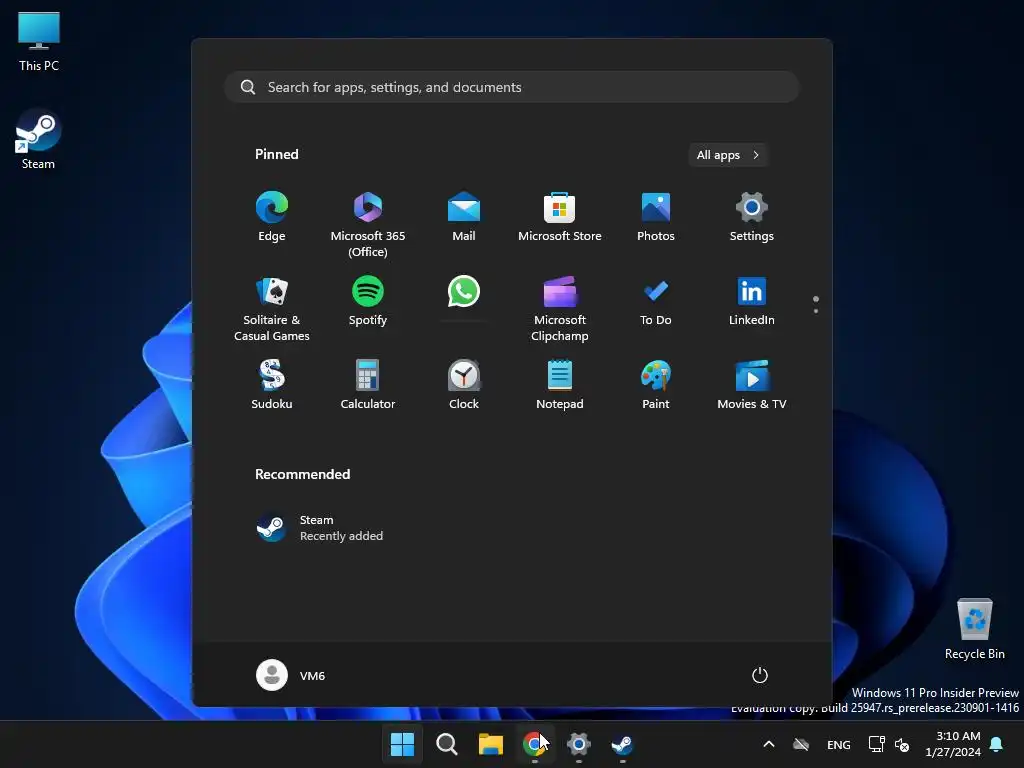Launch Solitaire & Casual Games
This screenshot has height=768, width=1024.
coord(272,309)
